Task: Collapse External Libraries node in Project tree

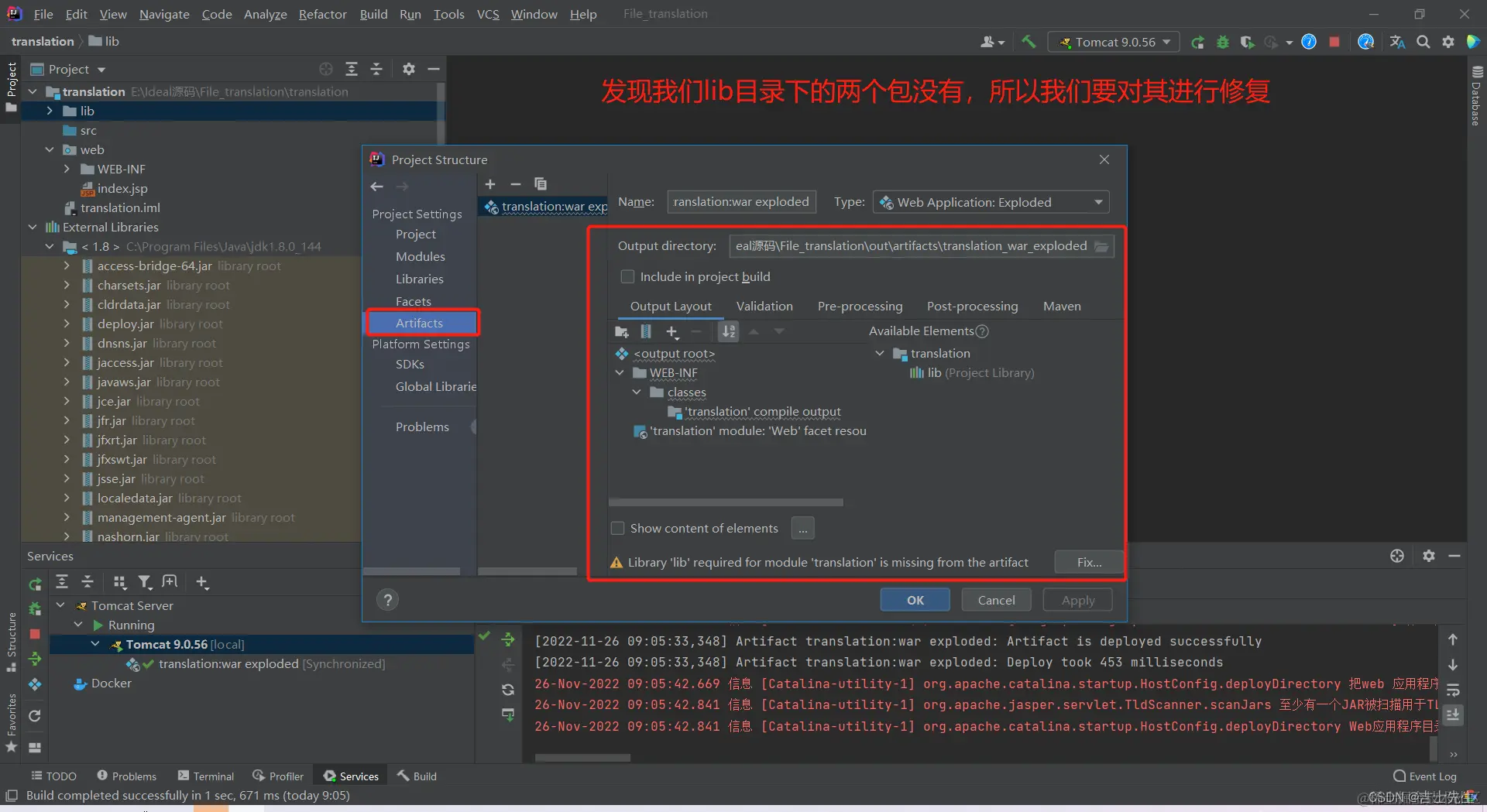Action: [33, 227]
